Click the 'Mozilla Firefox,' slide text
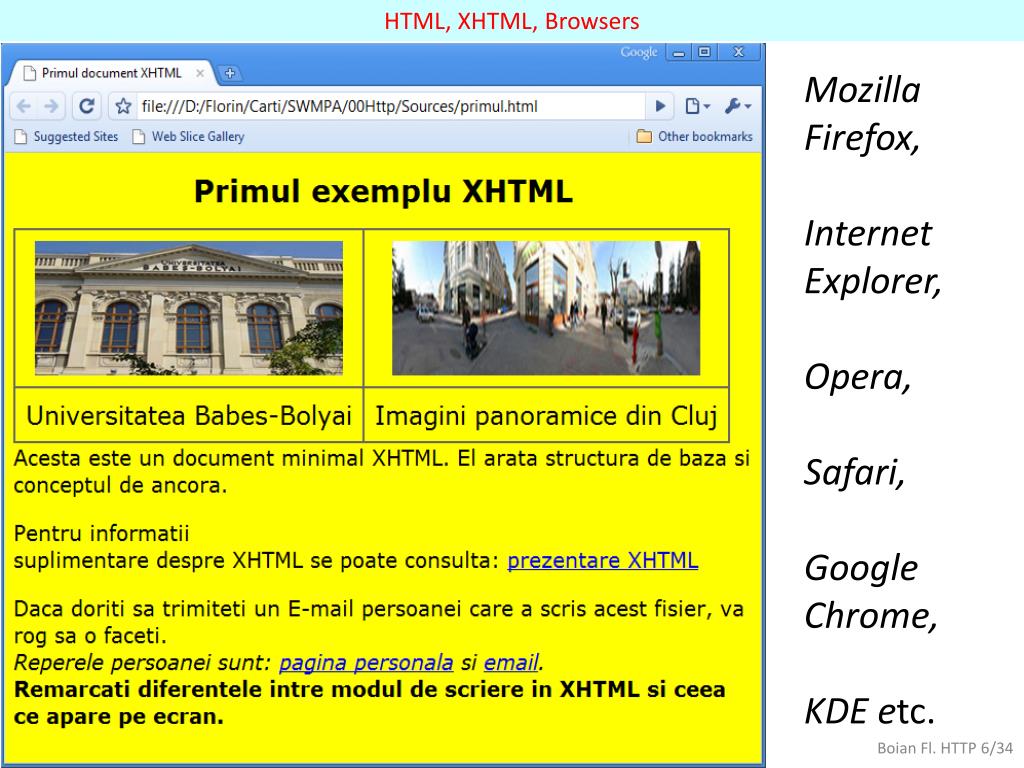This screenshot has height=768, width=1024. click(863, 114)
